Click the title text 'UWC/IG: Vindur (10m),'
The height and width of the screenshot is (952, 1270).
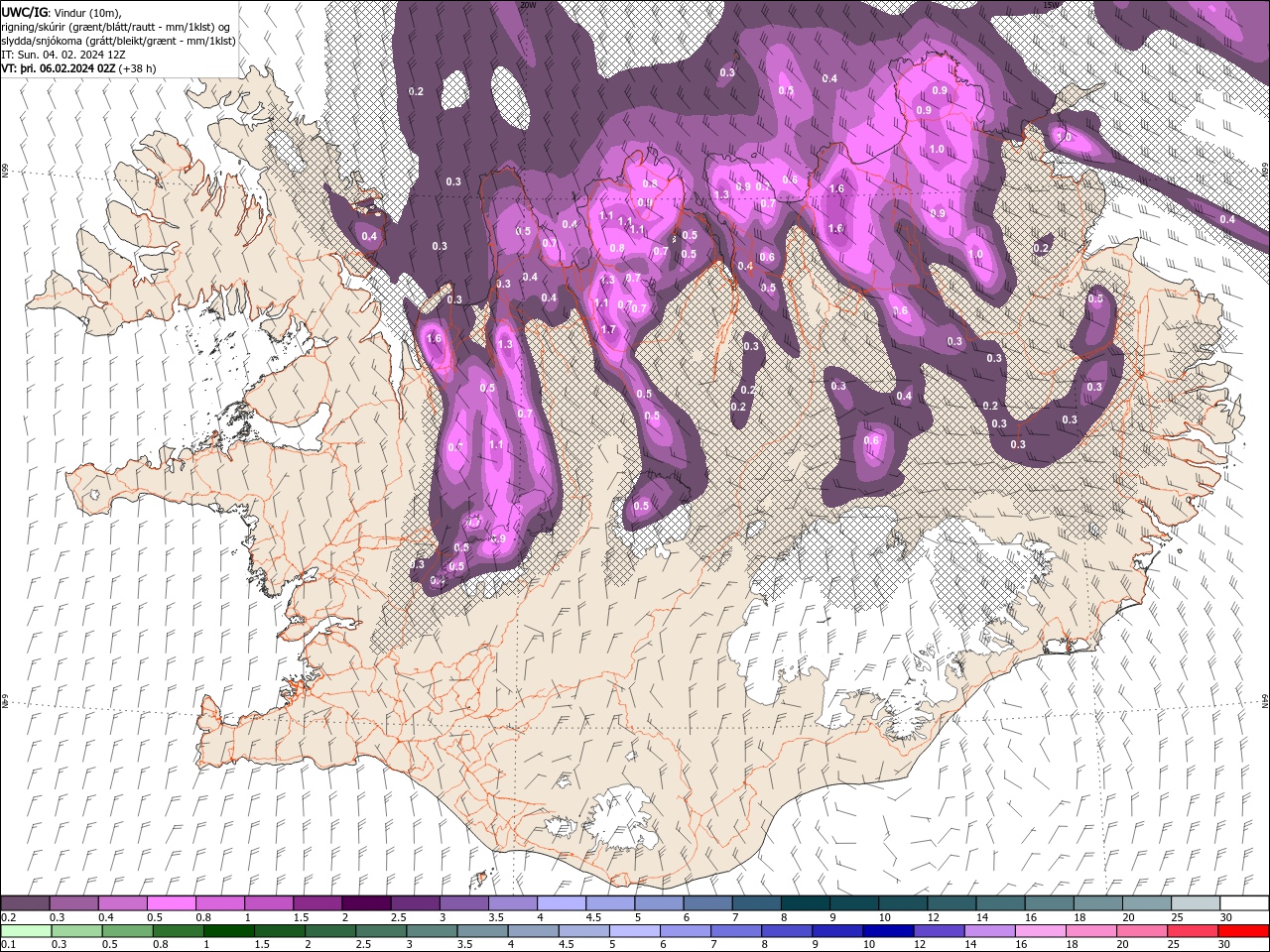[63, 12]
